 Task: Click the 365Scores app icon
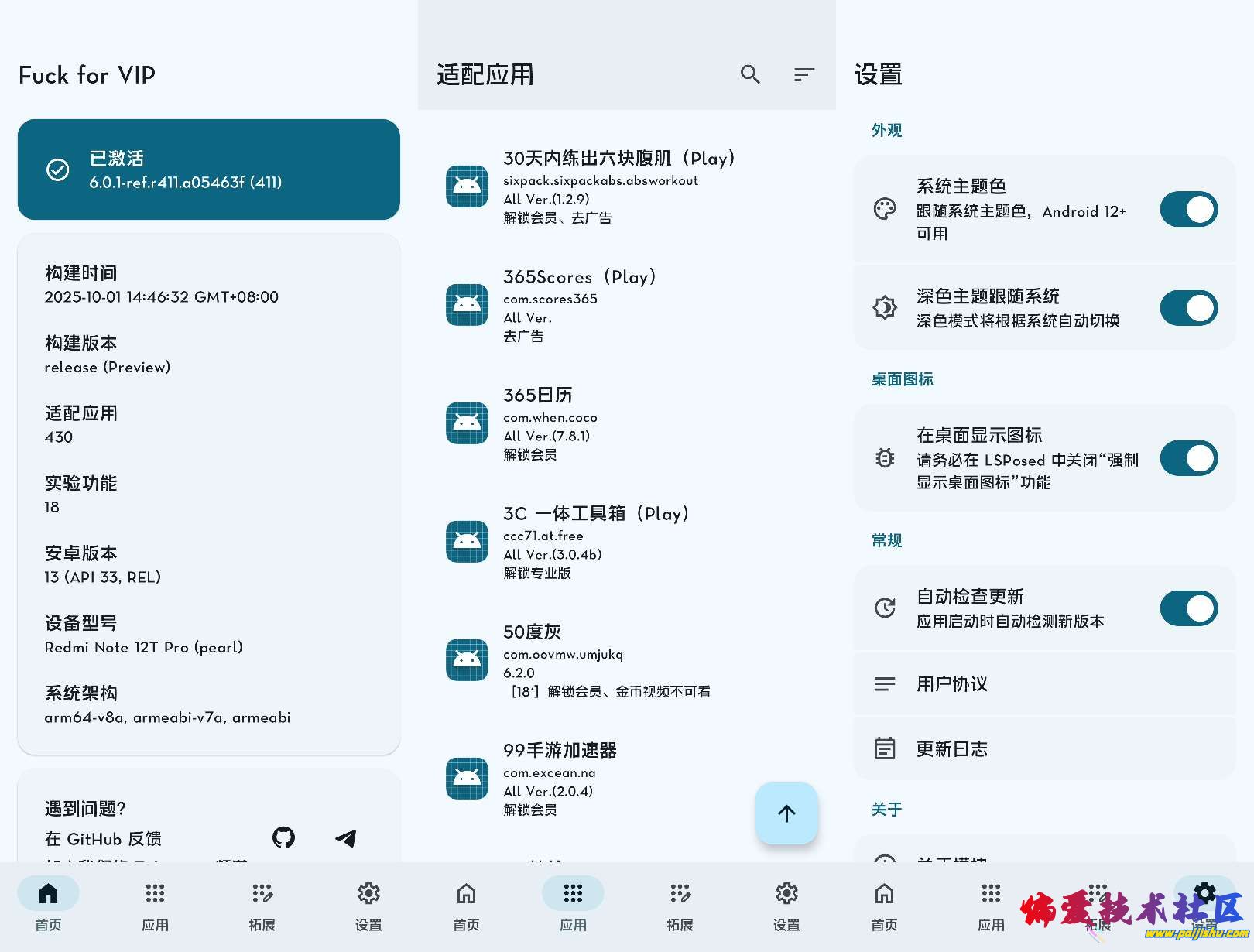pyautogui.click(x=467, y=305)
